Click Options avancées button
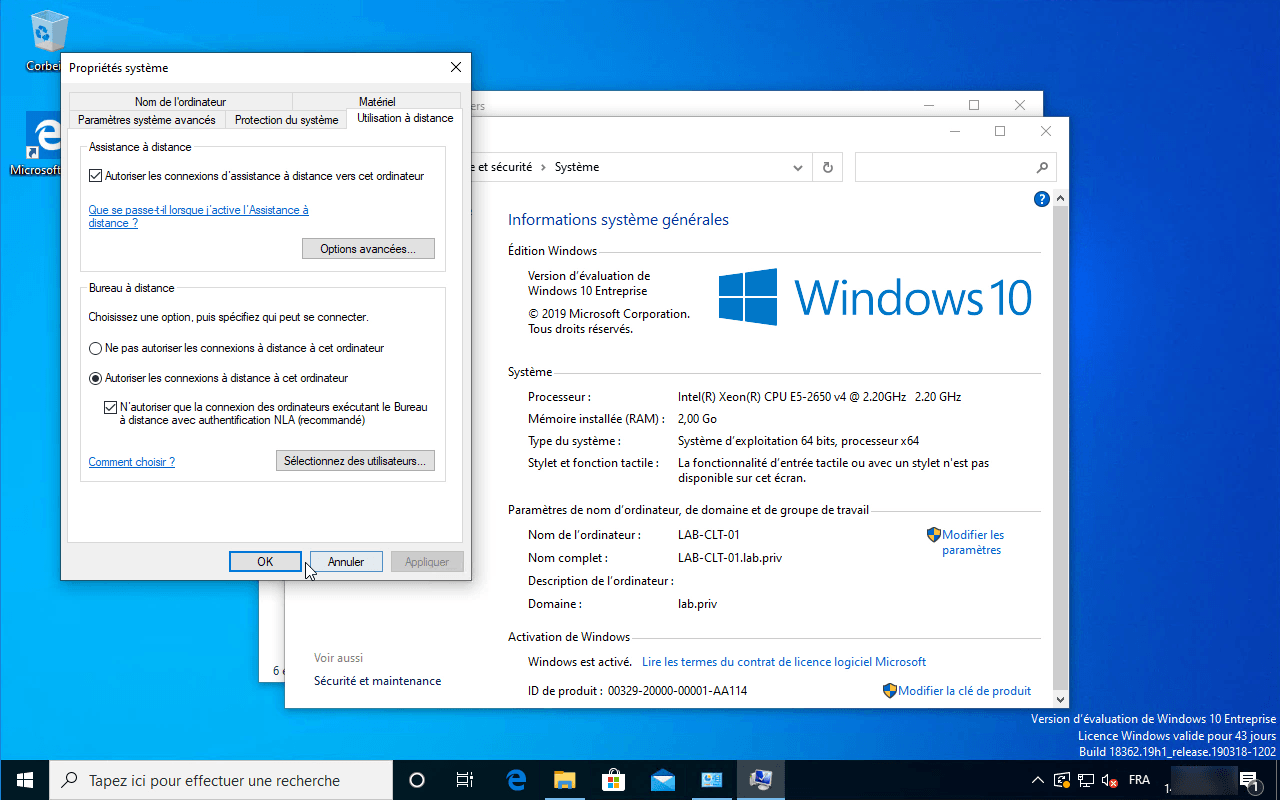Viewport: 1280px width, 800px height. [x=368, y=248]
